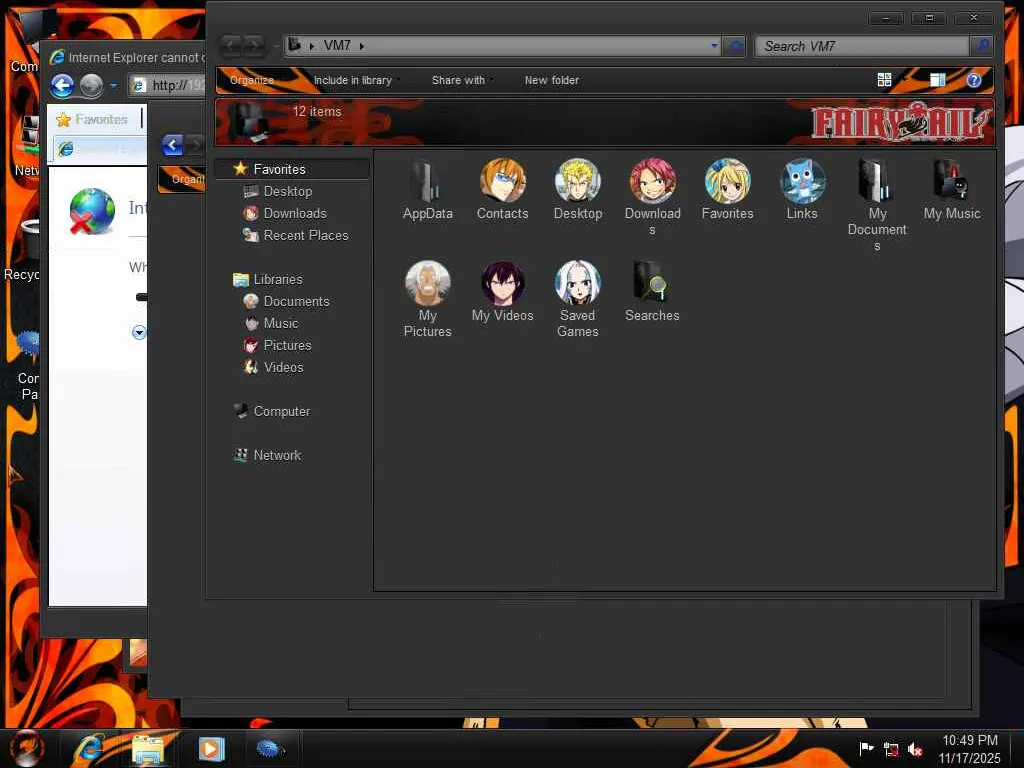This screenshot has height=768, width=1024.
Task: Toggle the preview pane icon
Action: 937,80
